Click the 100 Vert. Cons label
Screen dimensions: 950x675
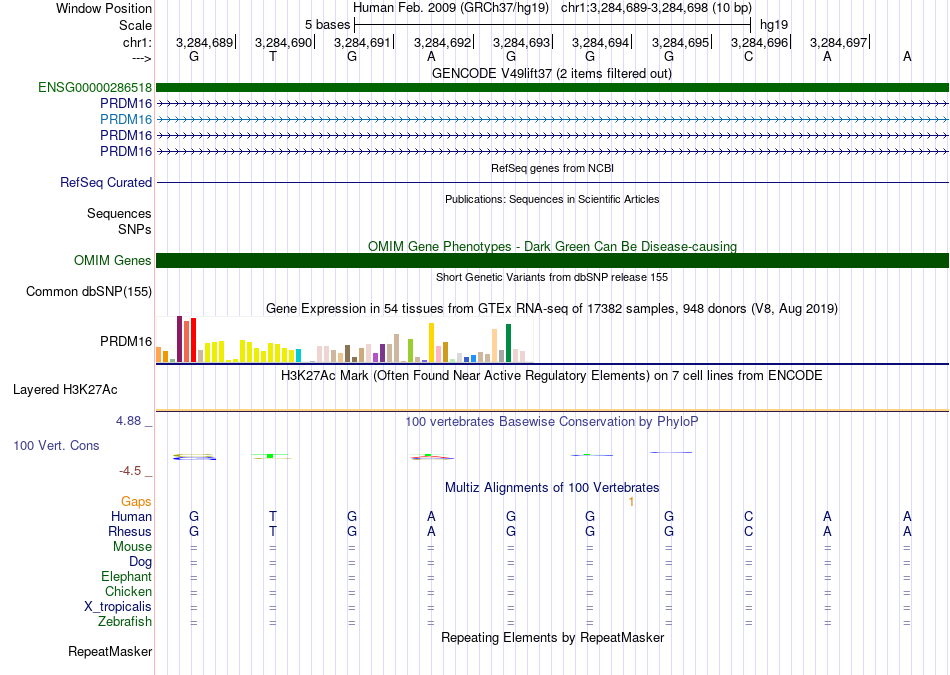56,445
